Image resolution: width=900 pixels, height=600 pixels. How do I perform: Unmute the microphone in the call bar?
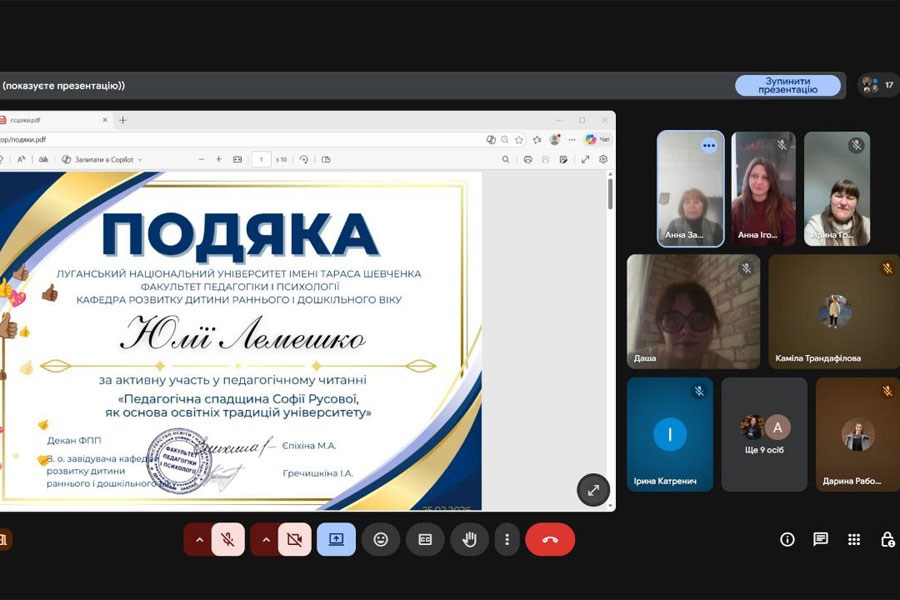click(228, 540)
